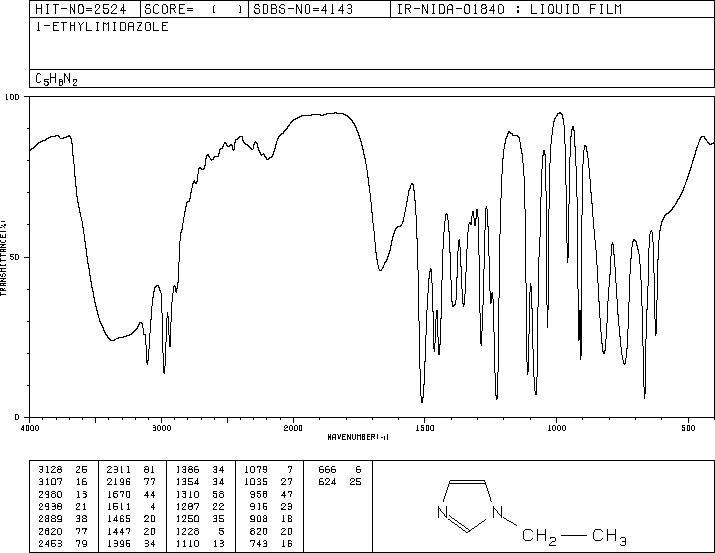This screenshot has height=553, width=715.
Task: Select peak table entry 2463
Action: click(x=50, y=543)
